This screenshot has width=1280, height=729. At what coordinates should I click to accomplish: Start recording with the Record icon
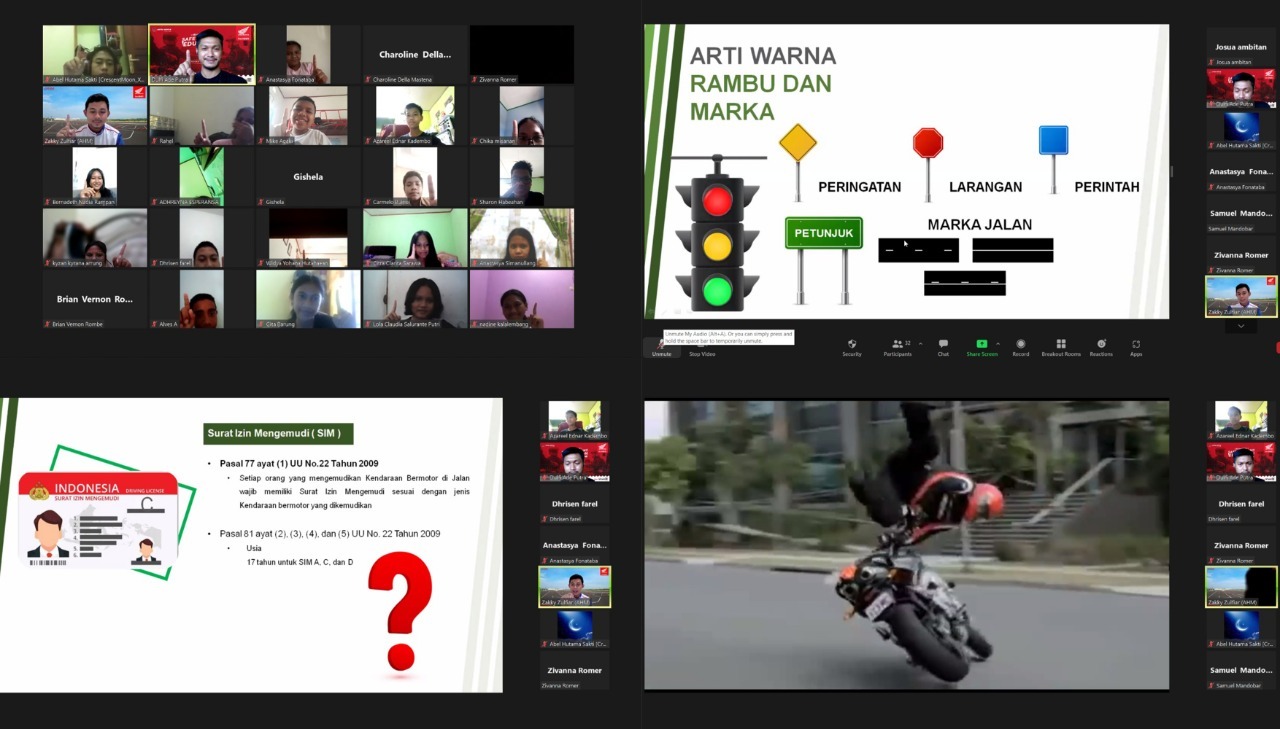pyautogui.click(x=1020, y=345)
